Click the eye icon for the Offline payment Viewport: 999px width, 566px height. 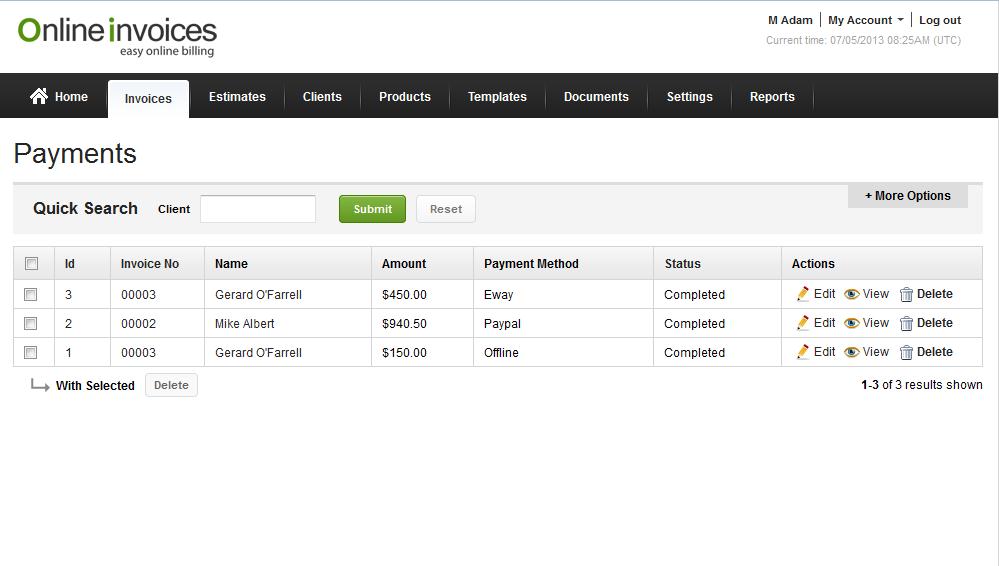852,352
